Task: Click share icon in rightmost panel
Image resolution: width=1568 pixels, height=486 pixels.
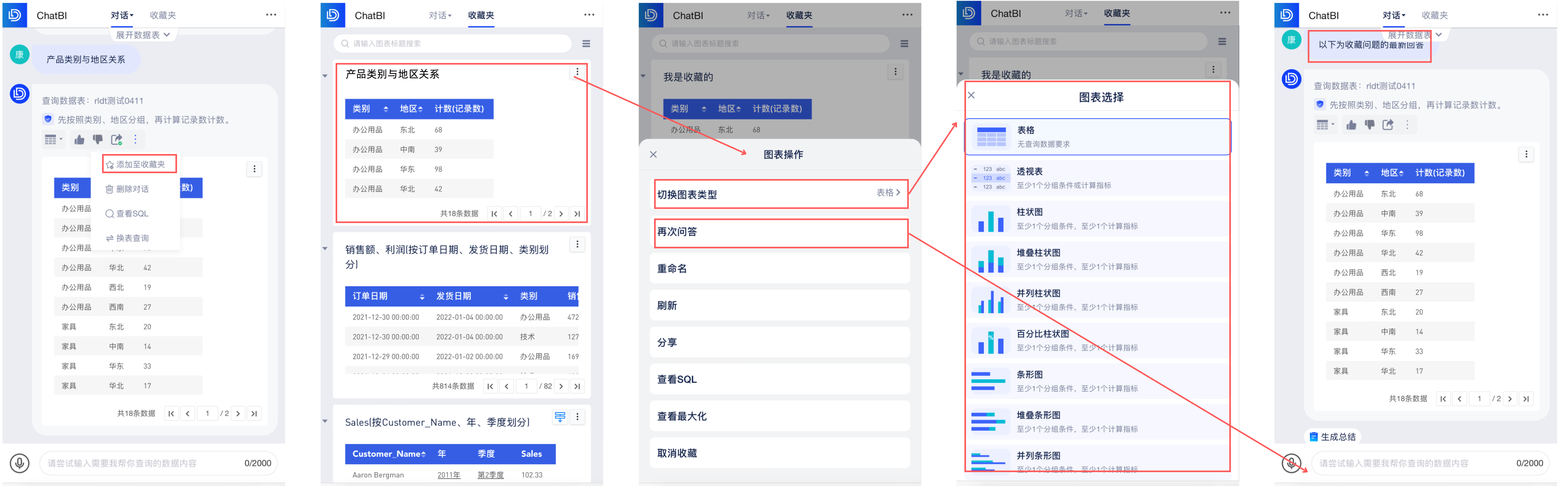Action: tap(1387, 125)
